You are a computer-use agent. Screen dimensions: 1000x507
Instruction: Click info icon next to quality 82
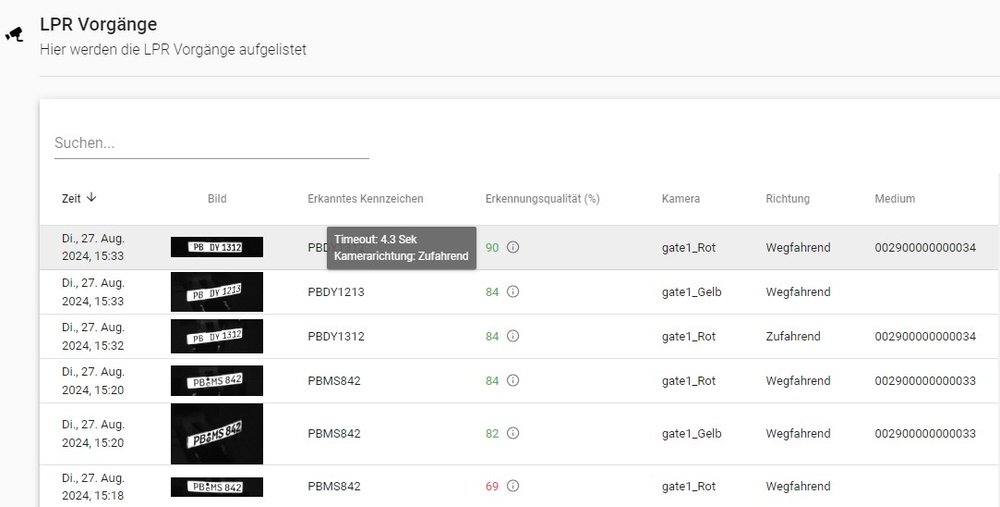click(513, 434)
